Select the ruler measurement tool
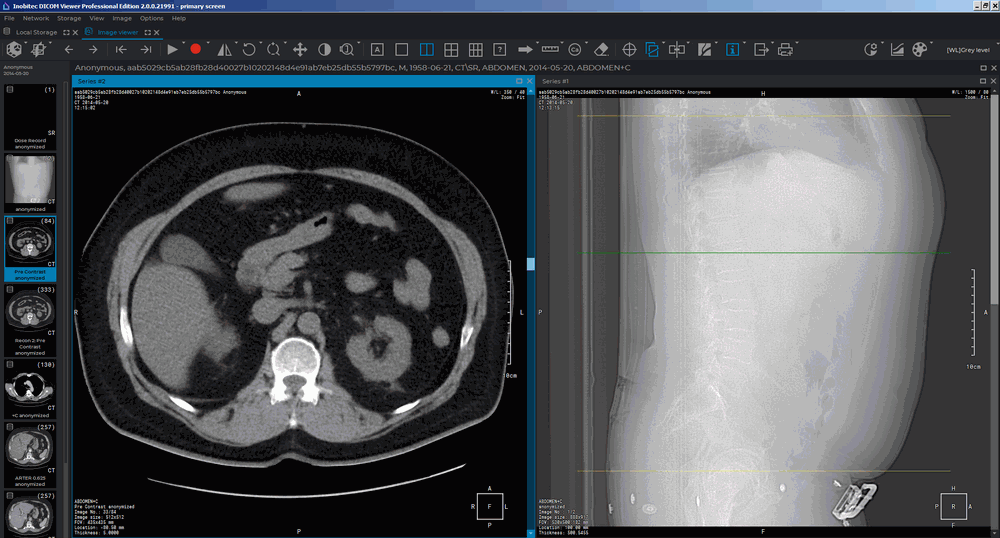1000x538 pixels. click(x=550, y=49)
